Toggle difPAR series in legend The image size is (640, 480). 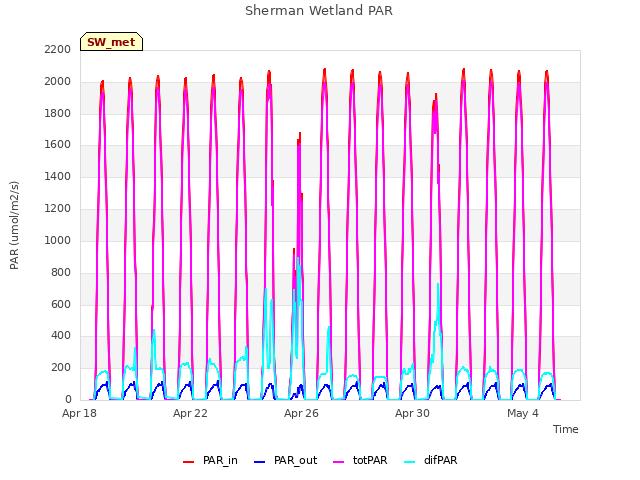coord(431,460)
